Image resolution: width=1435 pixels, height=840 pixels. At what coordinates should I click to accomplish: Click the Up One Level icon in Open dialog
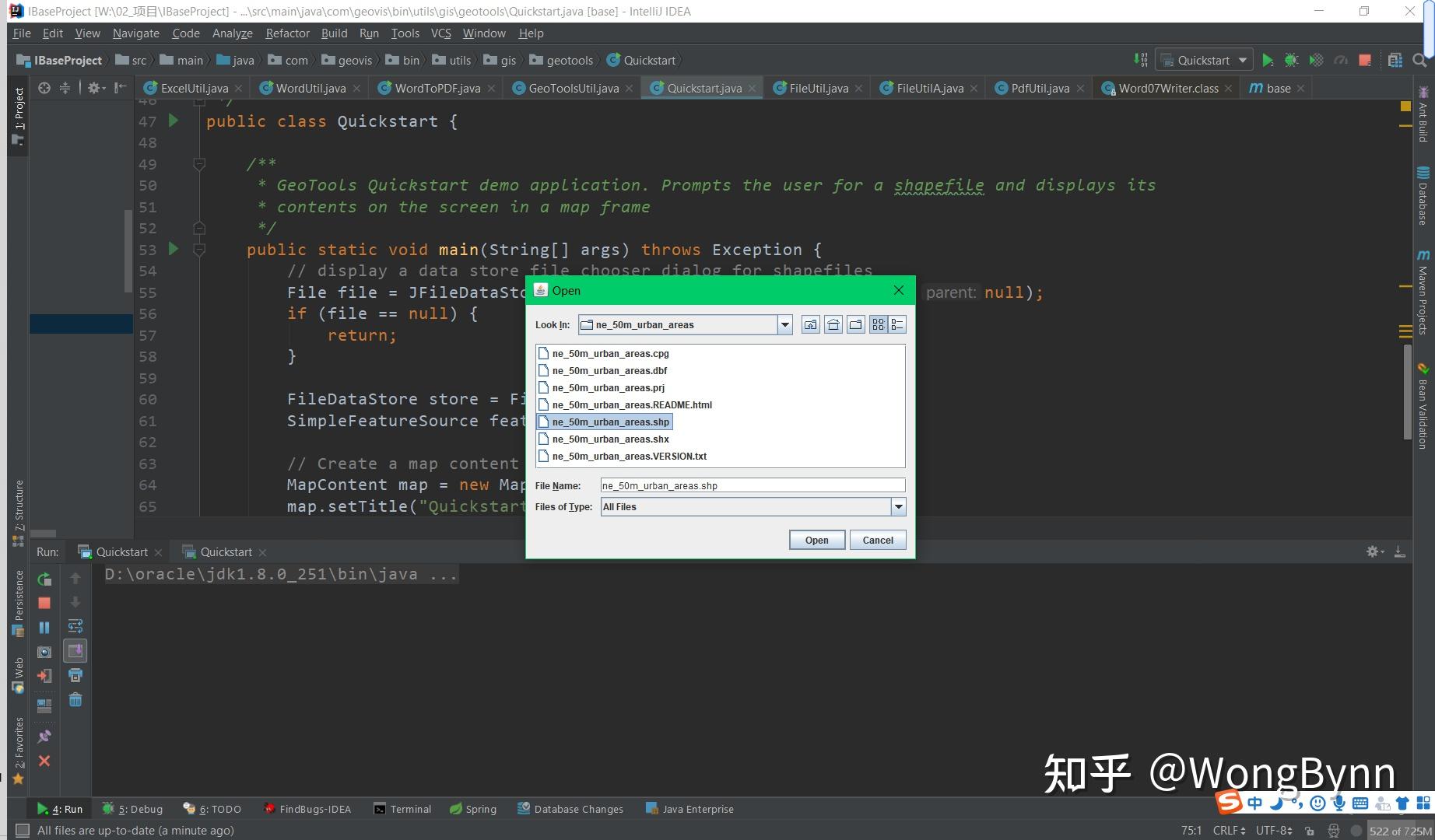click(809, 324)
